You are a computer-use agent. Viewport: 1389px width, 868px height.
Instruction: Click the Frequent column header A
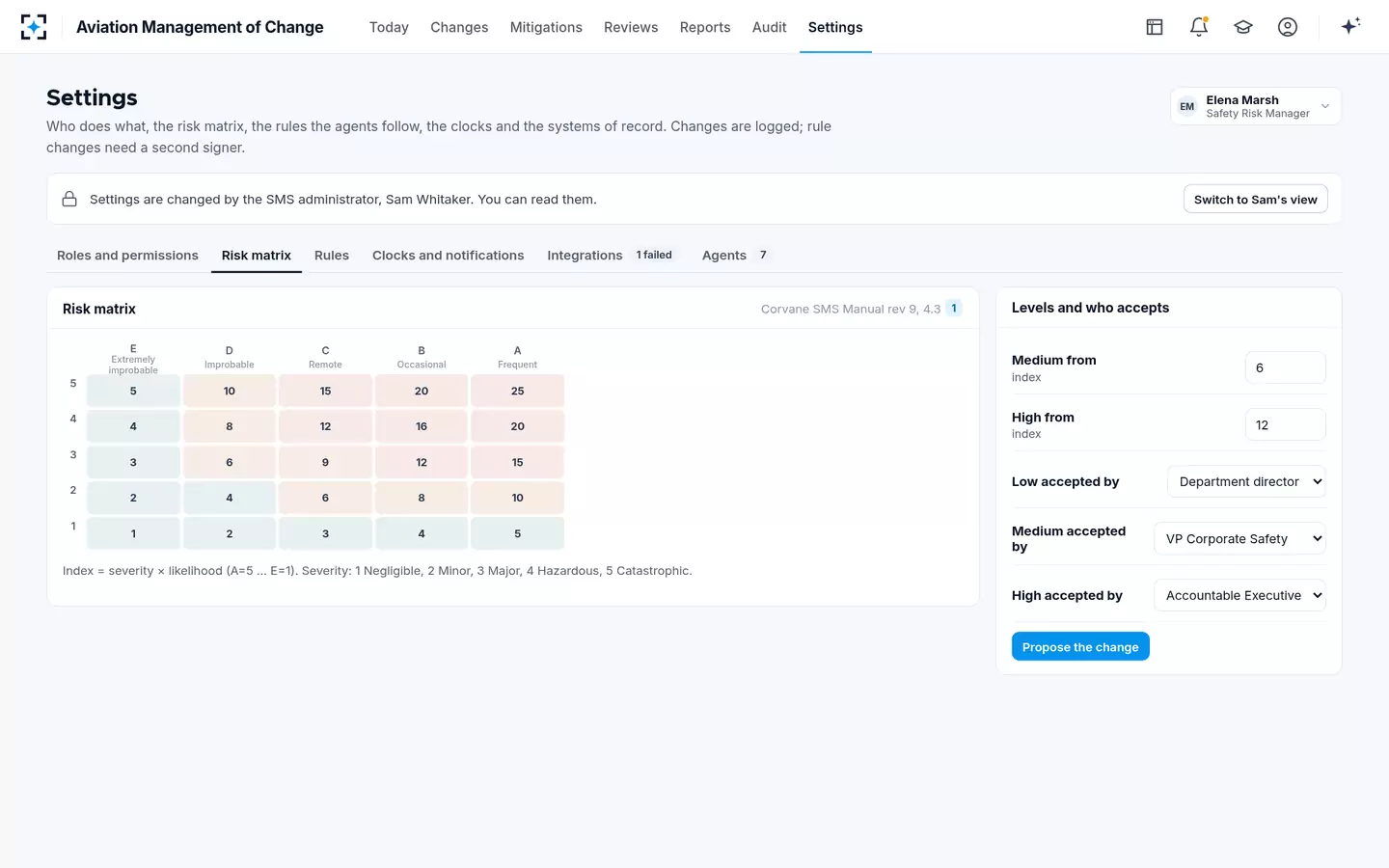point(518,357)
